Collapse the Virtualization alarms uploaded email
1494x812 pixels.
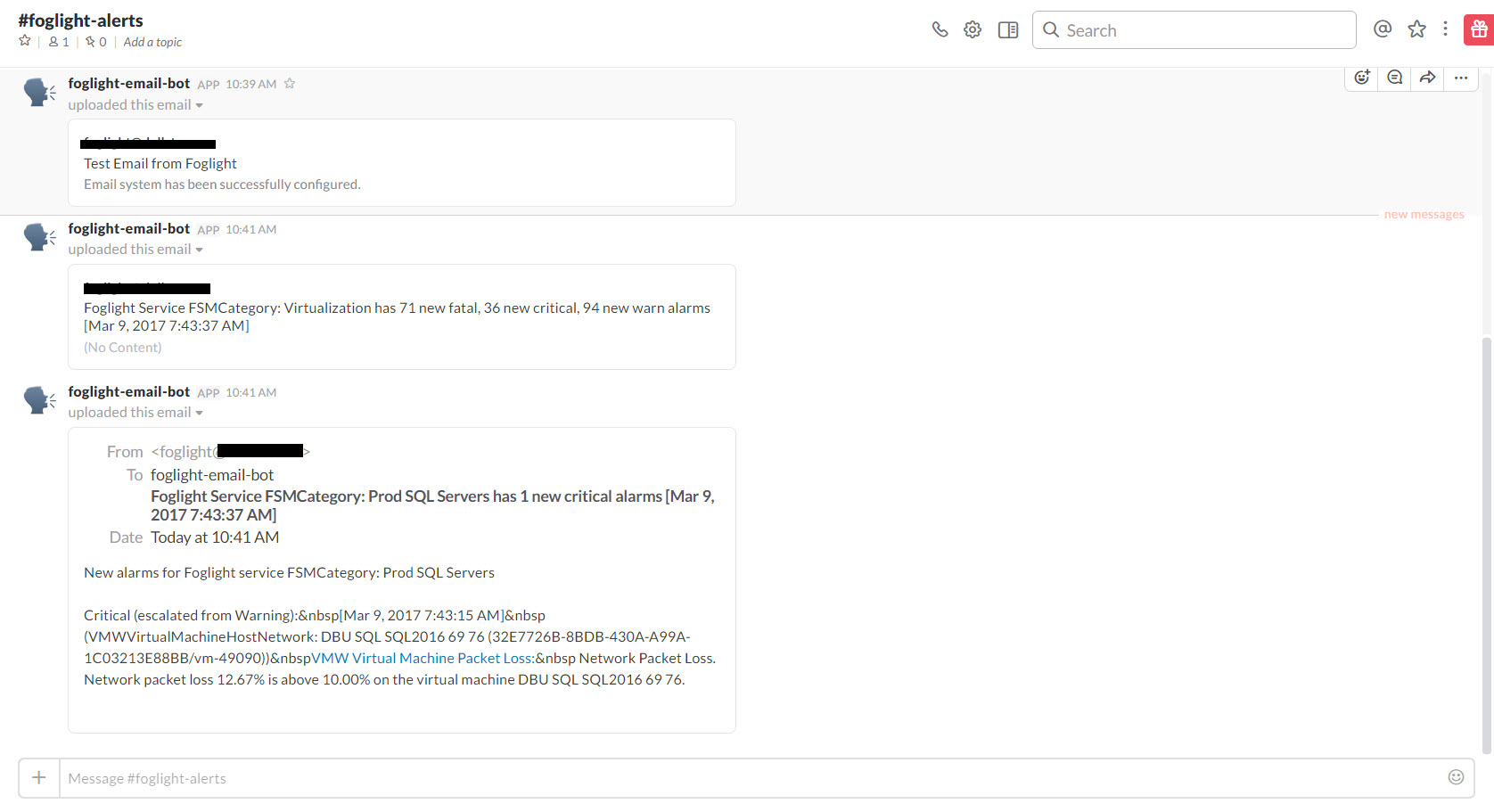[x=199, y=250]
